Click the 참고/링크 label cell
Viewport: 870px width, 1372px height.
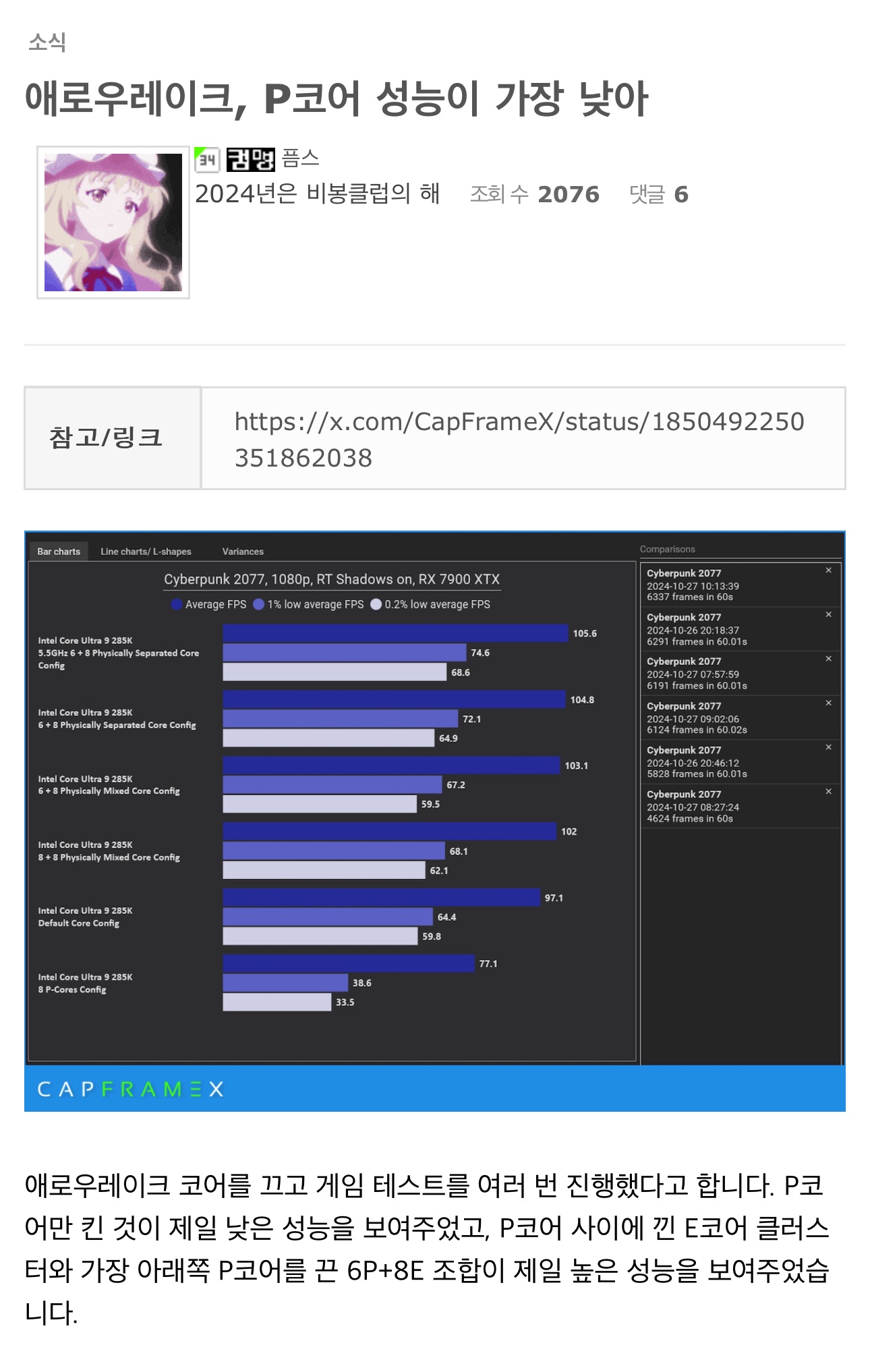(113, 438)
